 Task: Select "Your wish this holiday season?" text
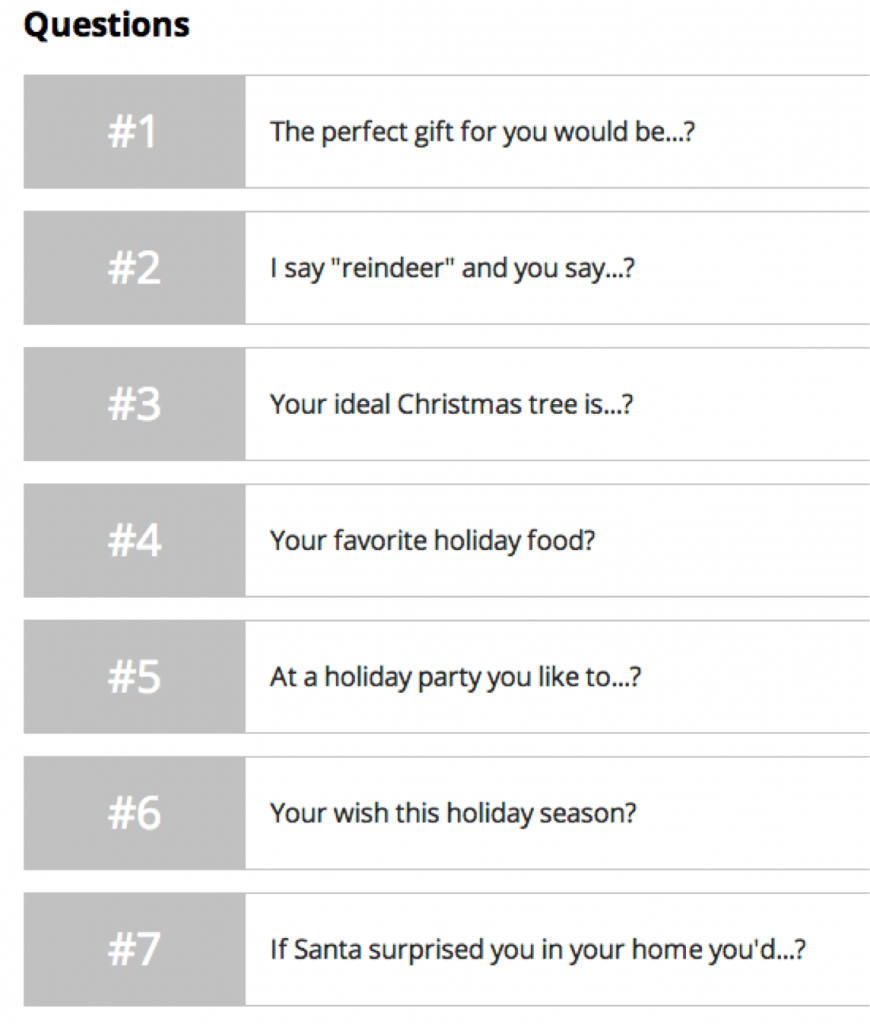(452, 813)
